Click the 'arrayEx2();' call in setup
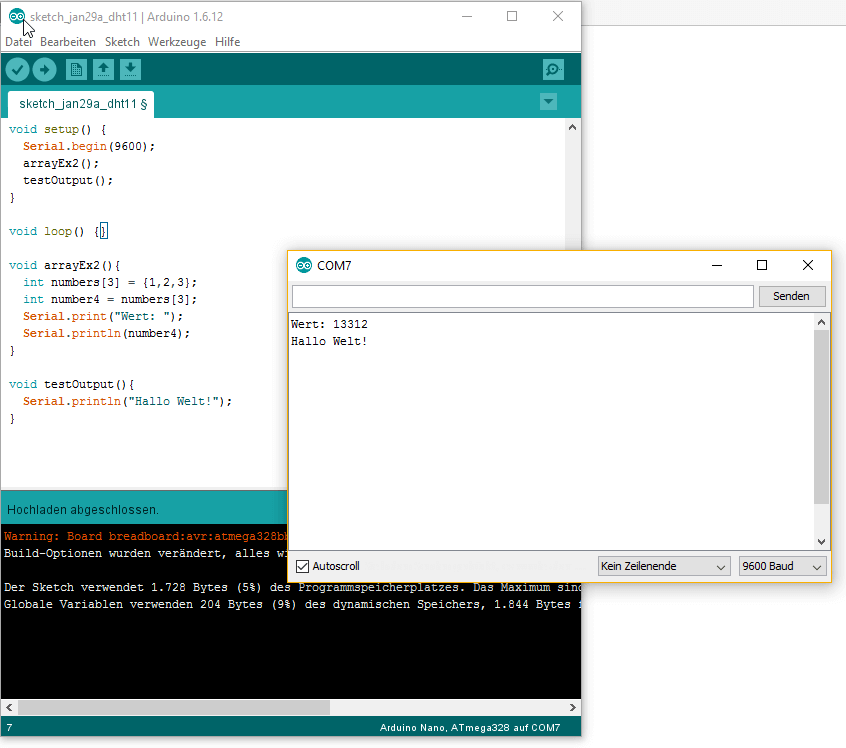 [x=61, y=163]
